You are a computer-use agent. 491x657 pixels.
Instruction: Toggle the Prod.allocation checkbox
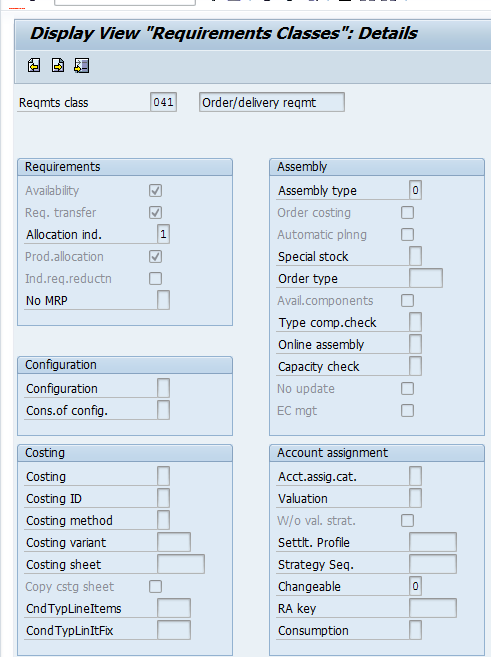(155, 256)
